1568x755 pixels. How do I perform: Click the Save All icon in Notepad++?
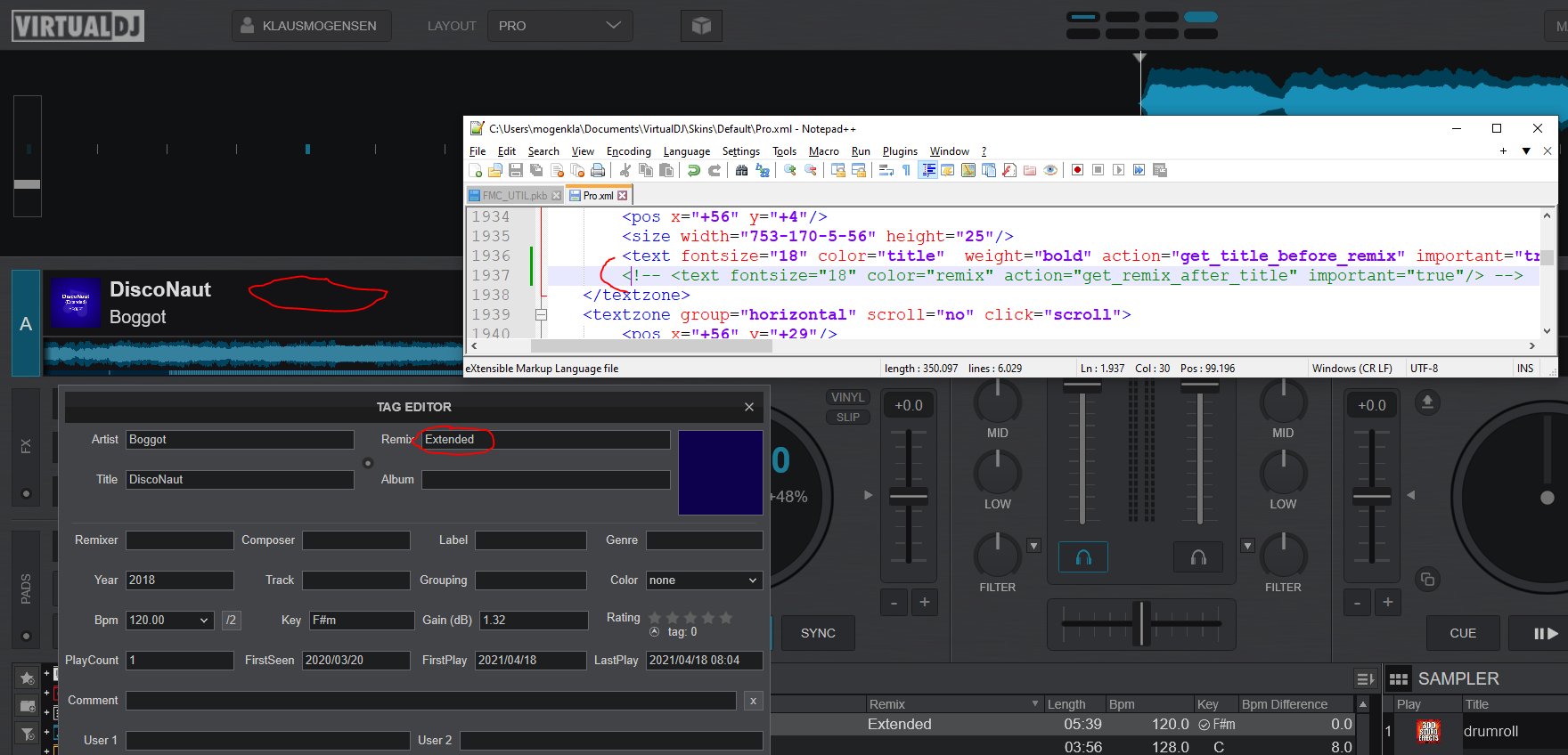(x=535, y=170)
